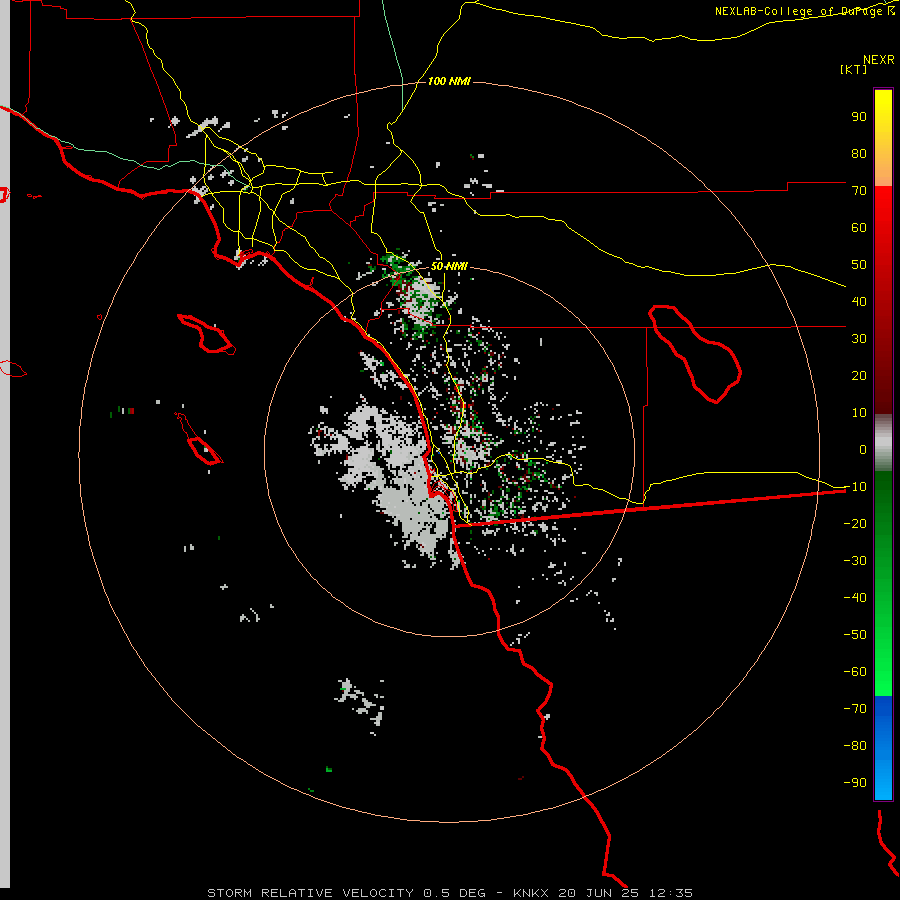Click the 50 value on velocity scale
The width and height of the screenshot is (900, 900).
(x=859, y=265)
